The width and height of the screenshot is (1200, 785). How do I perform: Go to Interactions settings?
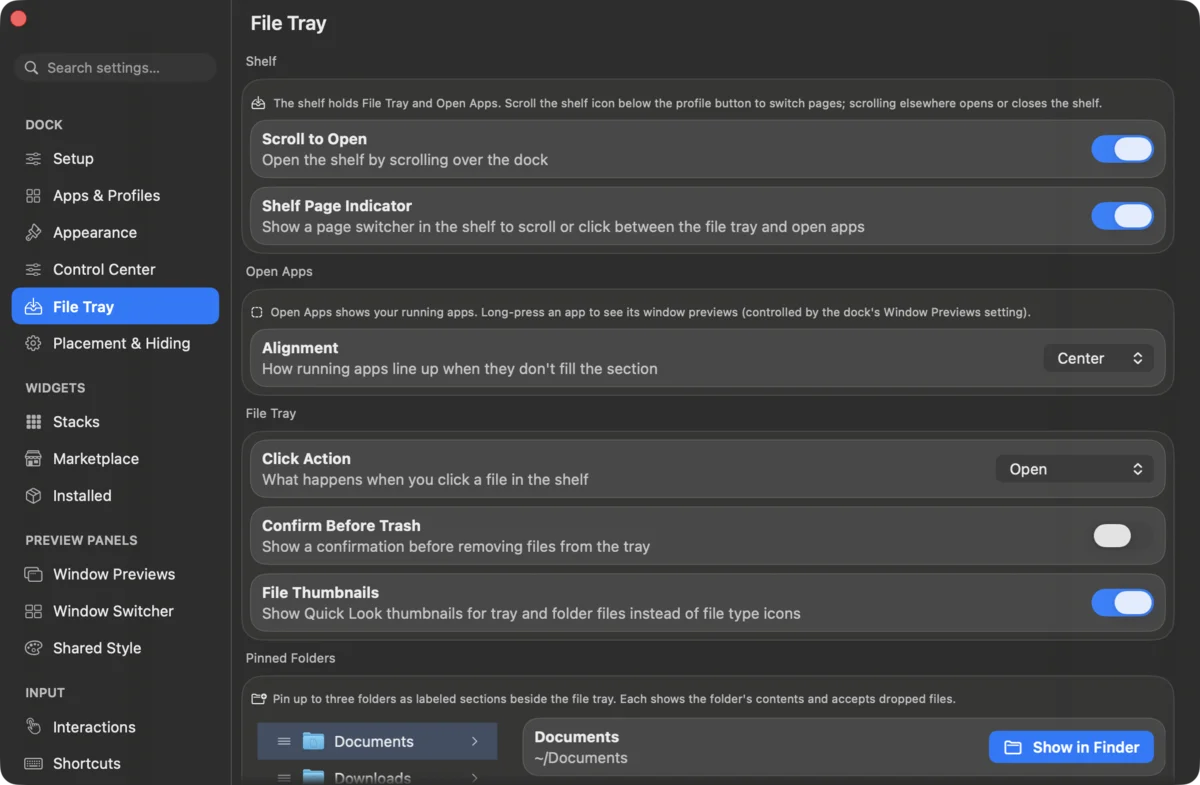pos(115,727)
